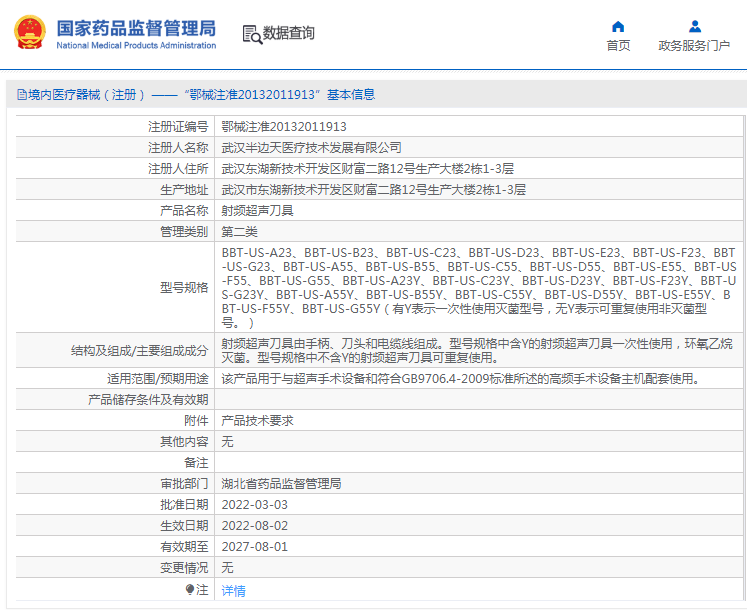
Task: Click the 数据查询 label
Action: point(289,33)
